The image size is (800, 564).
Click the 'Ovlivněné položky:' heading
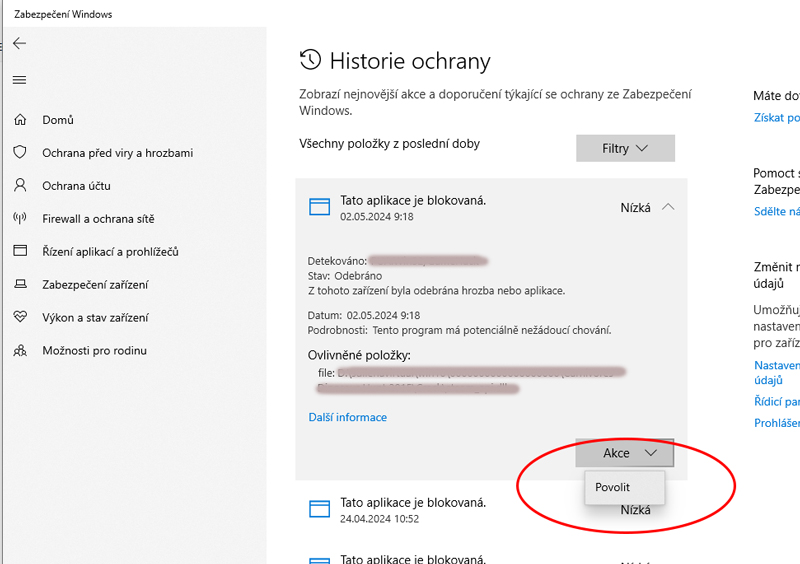pyautogui.click(x=359, y=355)
